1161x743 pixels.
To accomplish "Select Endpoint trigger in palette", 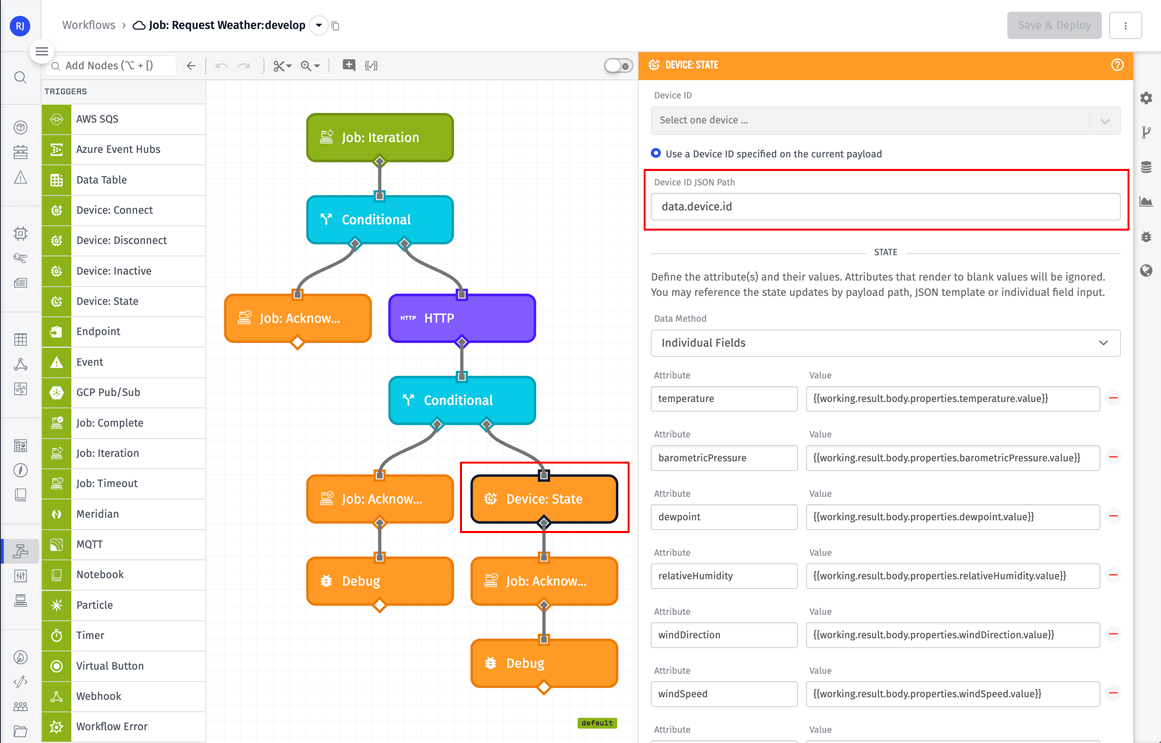I will (124, 331).
